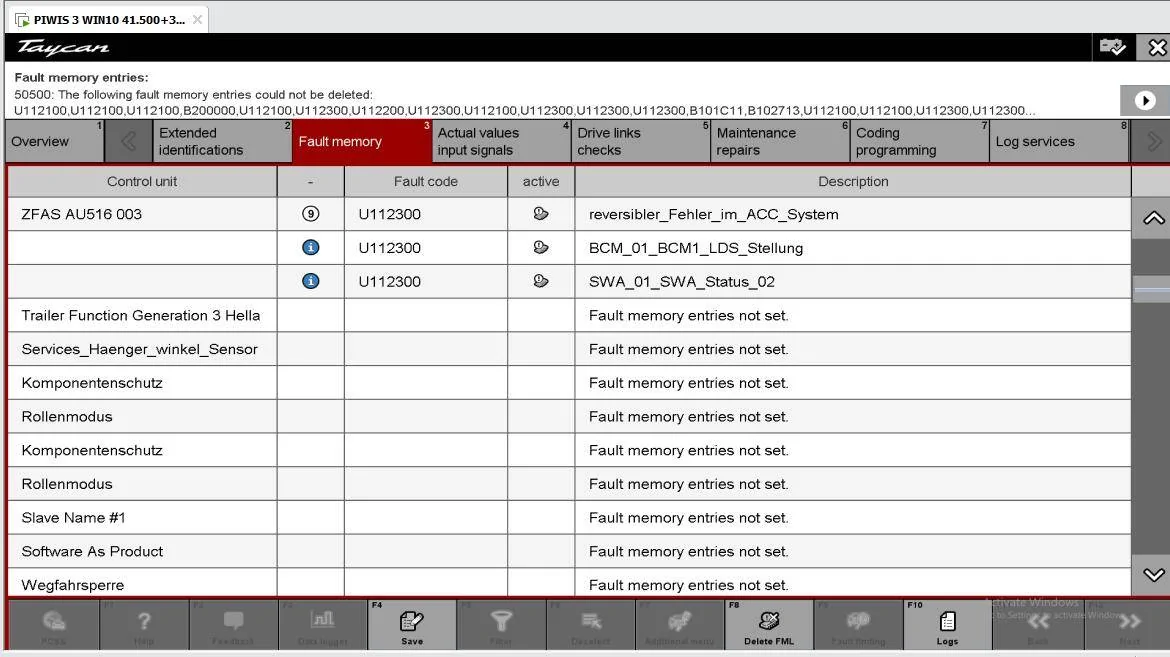The width and height of the screenshot is (1170, 657).
Task: Click the scroll up chevron on table
Action: (x=1153, y=218)
